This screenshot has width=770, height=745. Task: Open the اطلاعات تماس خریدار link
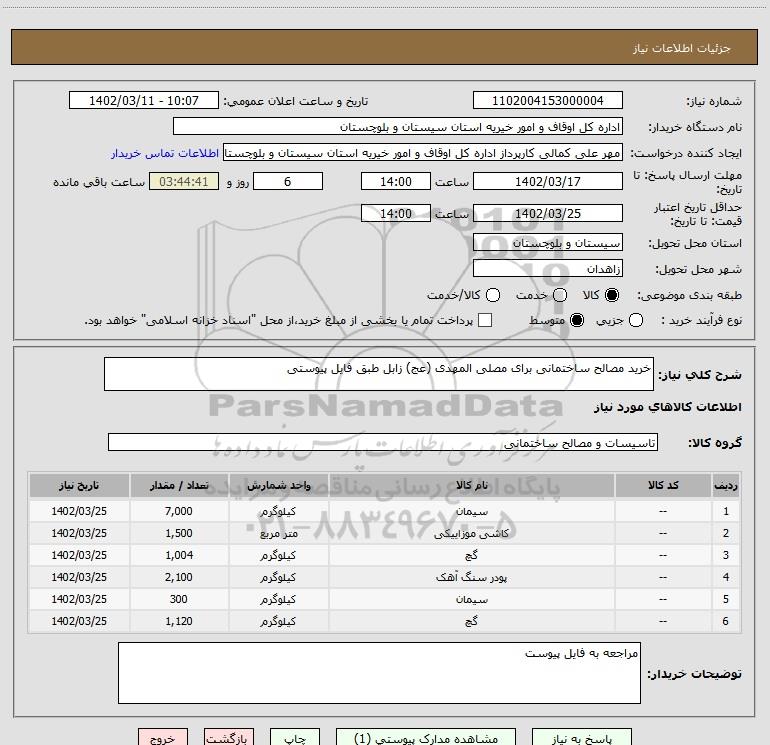tap(165, 153)
